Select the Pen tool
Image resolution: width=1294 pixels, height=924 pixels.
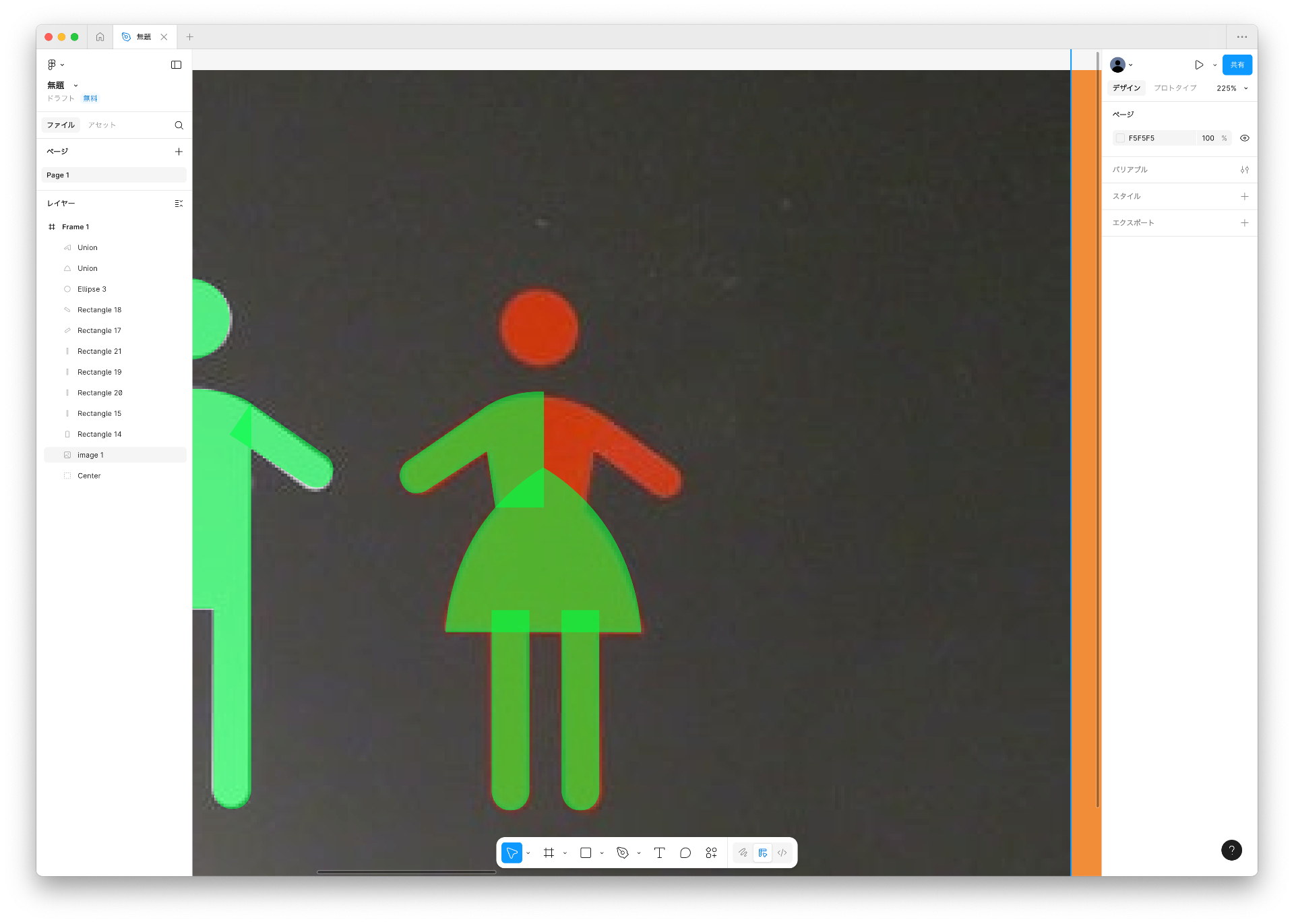[x=623, y=853]
